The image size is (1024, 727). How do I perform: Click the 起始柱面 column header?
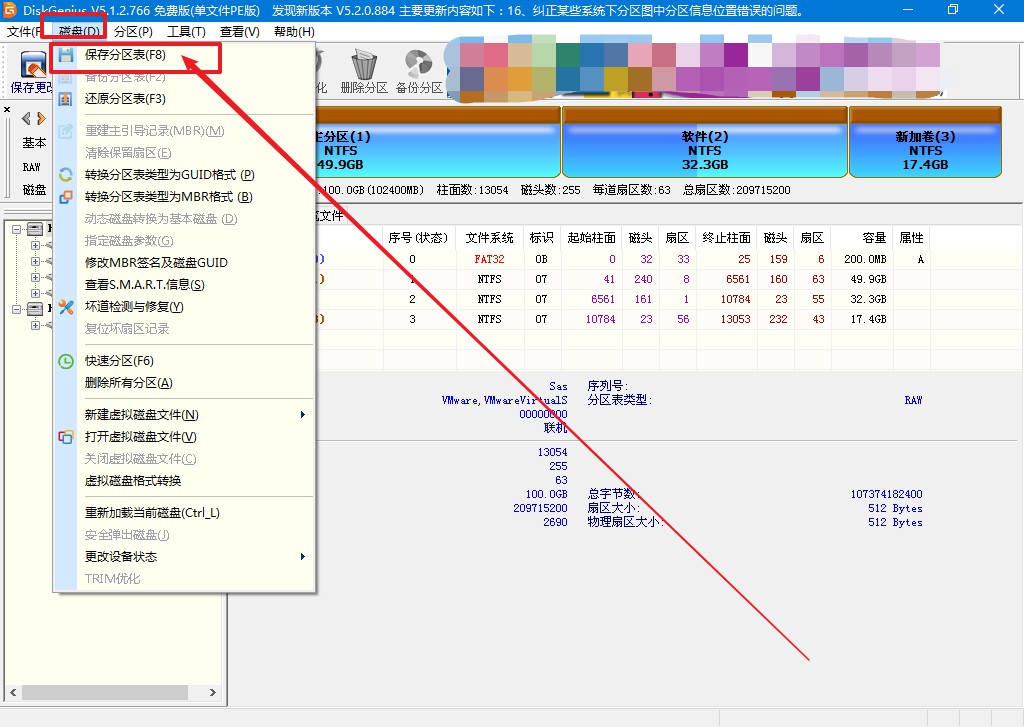[591, 238]
